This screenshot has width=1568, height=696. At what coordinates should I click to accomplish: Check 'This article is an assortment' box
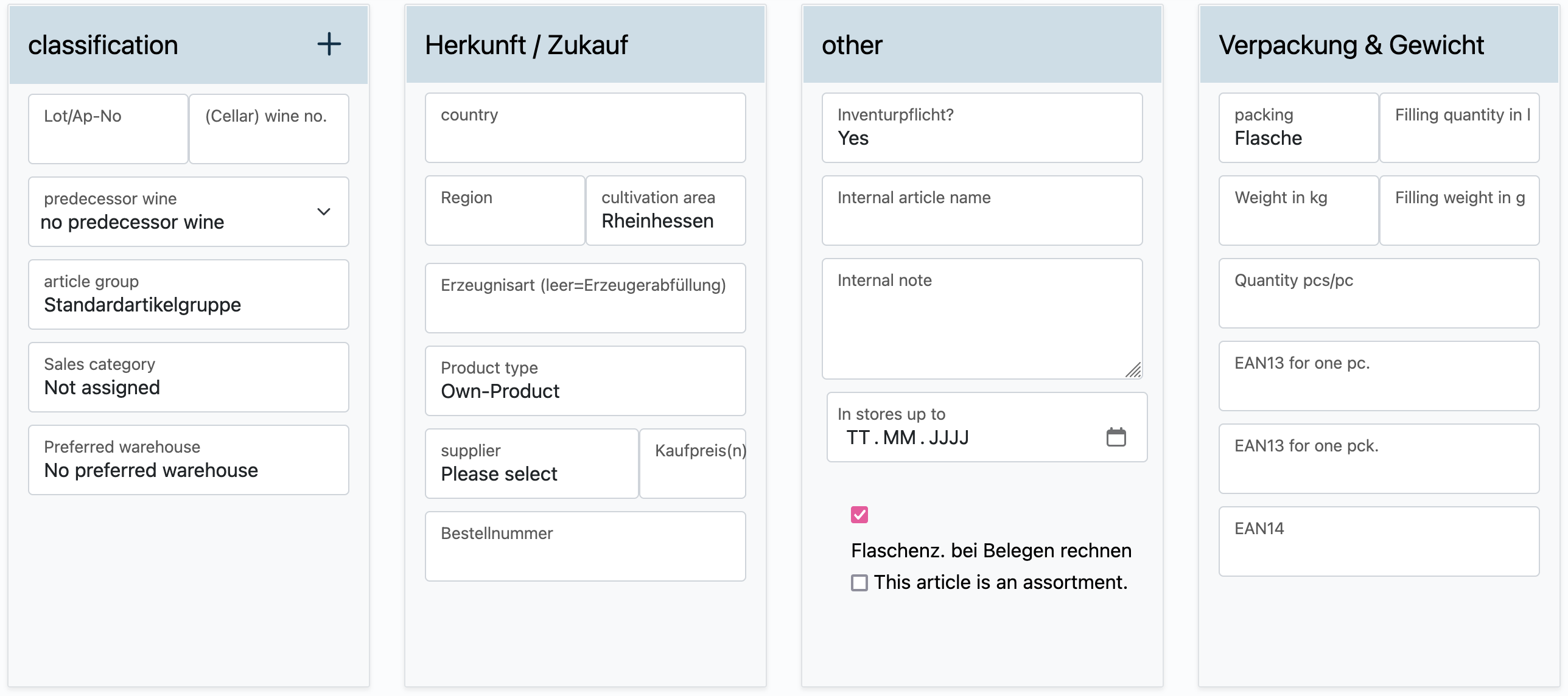pyautogui.click(x=859, y=583)
